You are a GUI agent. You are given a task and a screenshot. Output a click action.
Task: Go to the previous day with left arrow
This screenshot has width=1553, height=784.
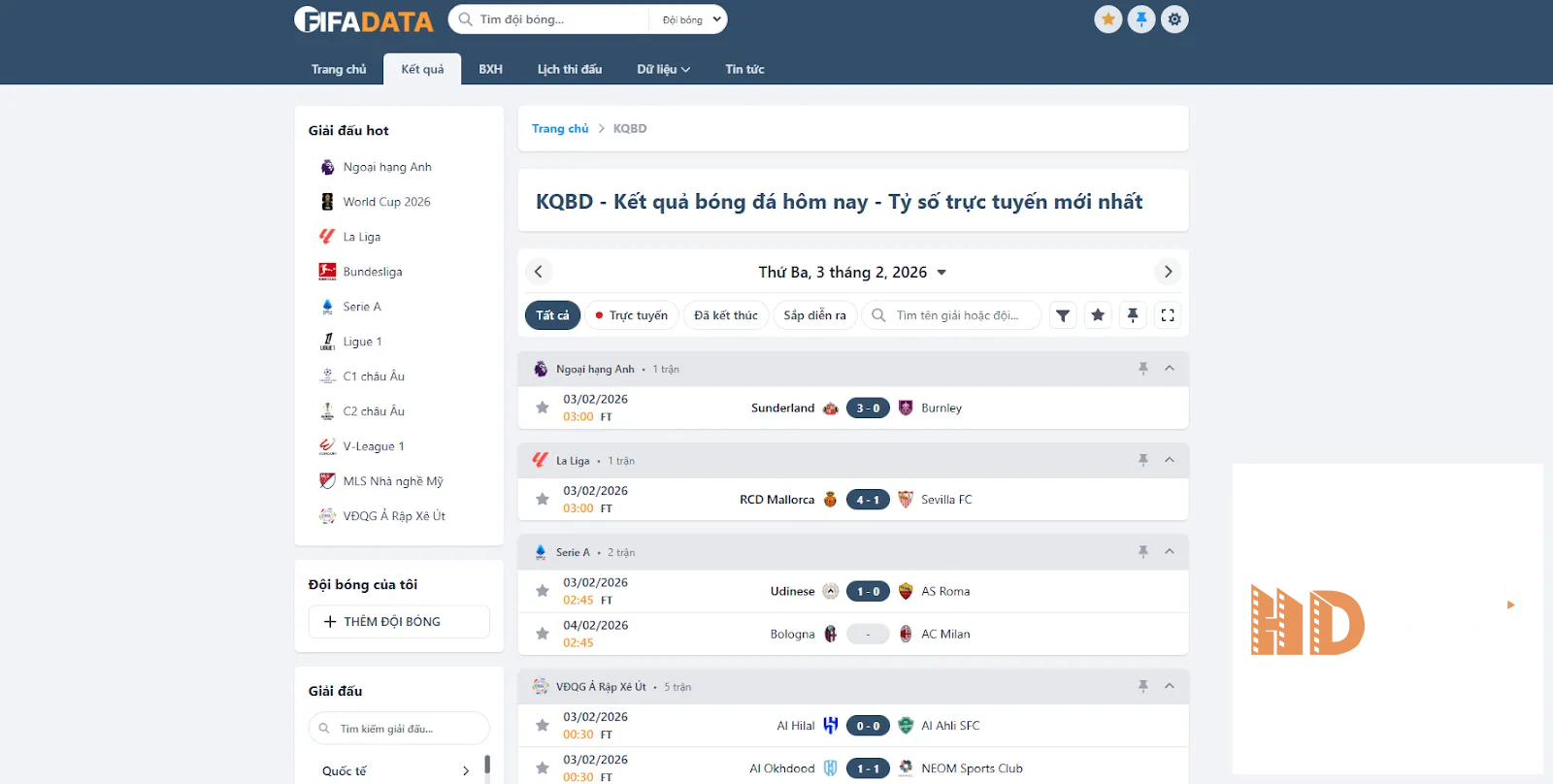tap(539, 272)
